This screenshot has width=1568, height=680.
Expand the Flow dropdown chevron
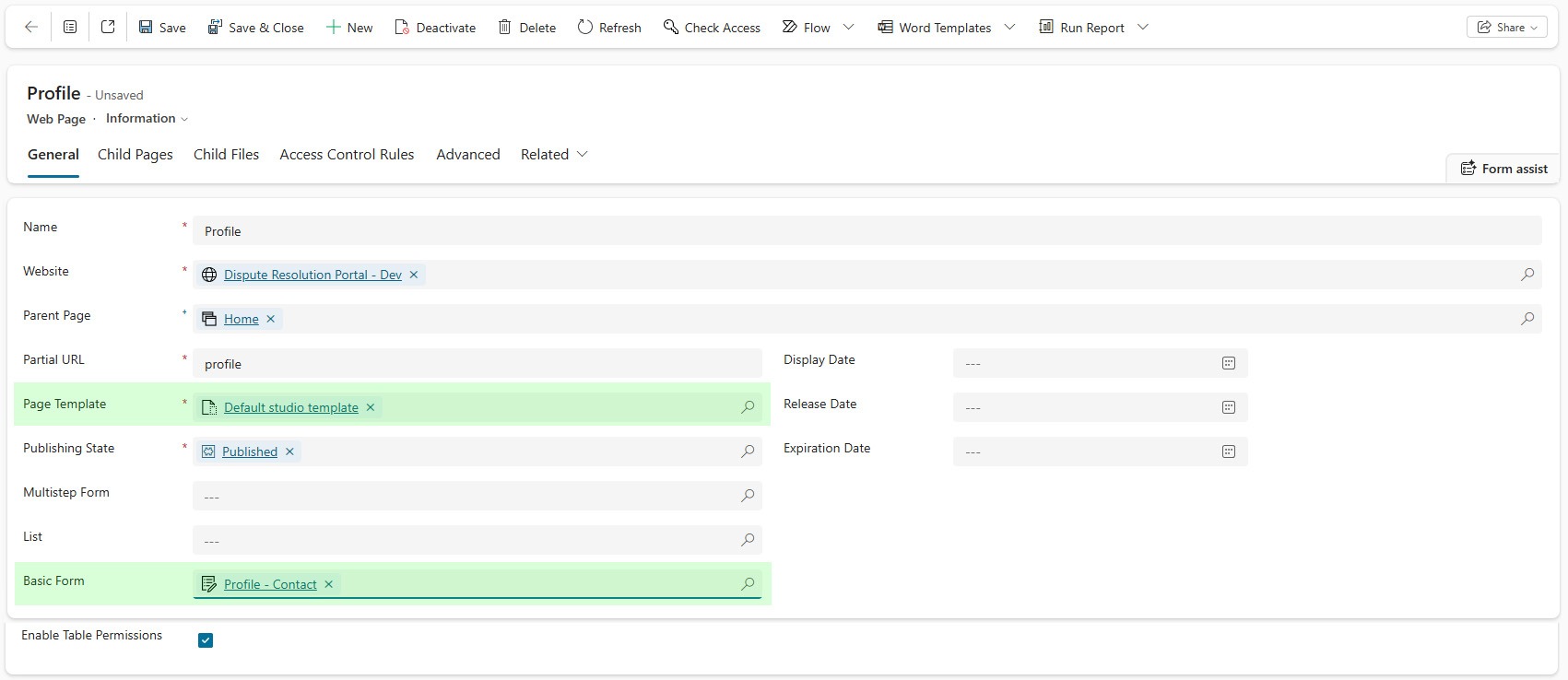click(x=849, y=28)
